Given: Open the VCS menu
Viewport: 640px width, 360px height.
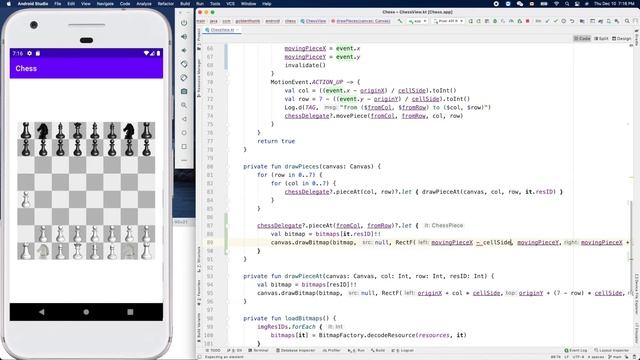Looking at the screenshot, I should [231, 4].
